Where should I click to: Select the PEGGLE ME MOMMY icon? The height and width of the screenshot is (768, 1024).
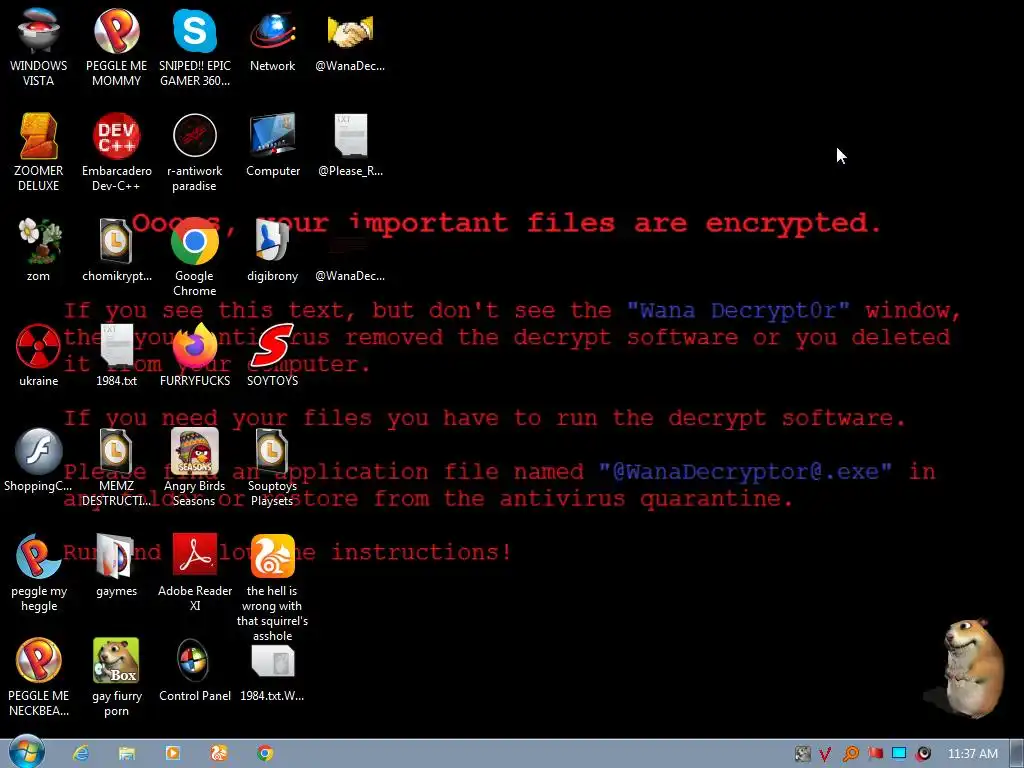[116, 47]
